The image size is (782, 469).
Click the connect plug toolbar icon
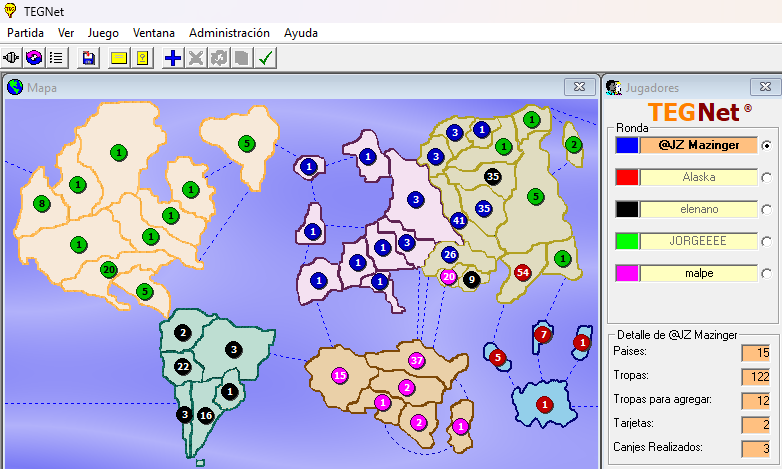(11, 58)
